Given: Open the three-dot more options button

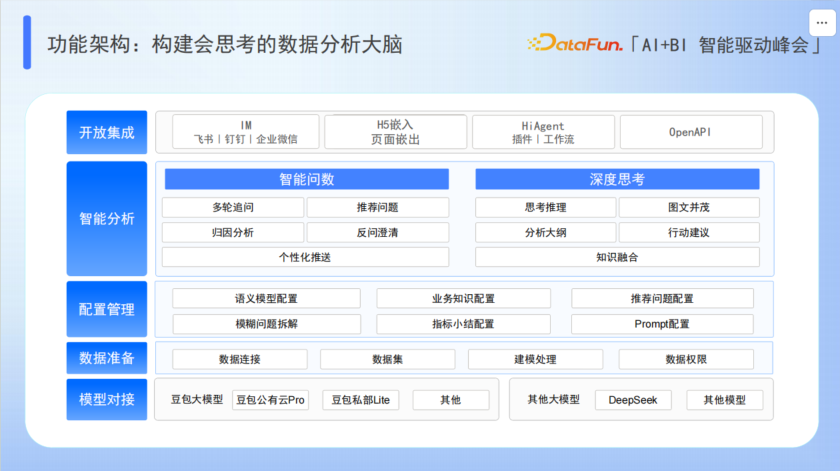Looking at the screenshot, I should [822, 23].
